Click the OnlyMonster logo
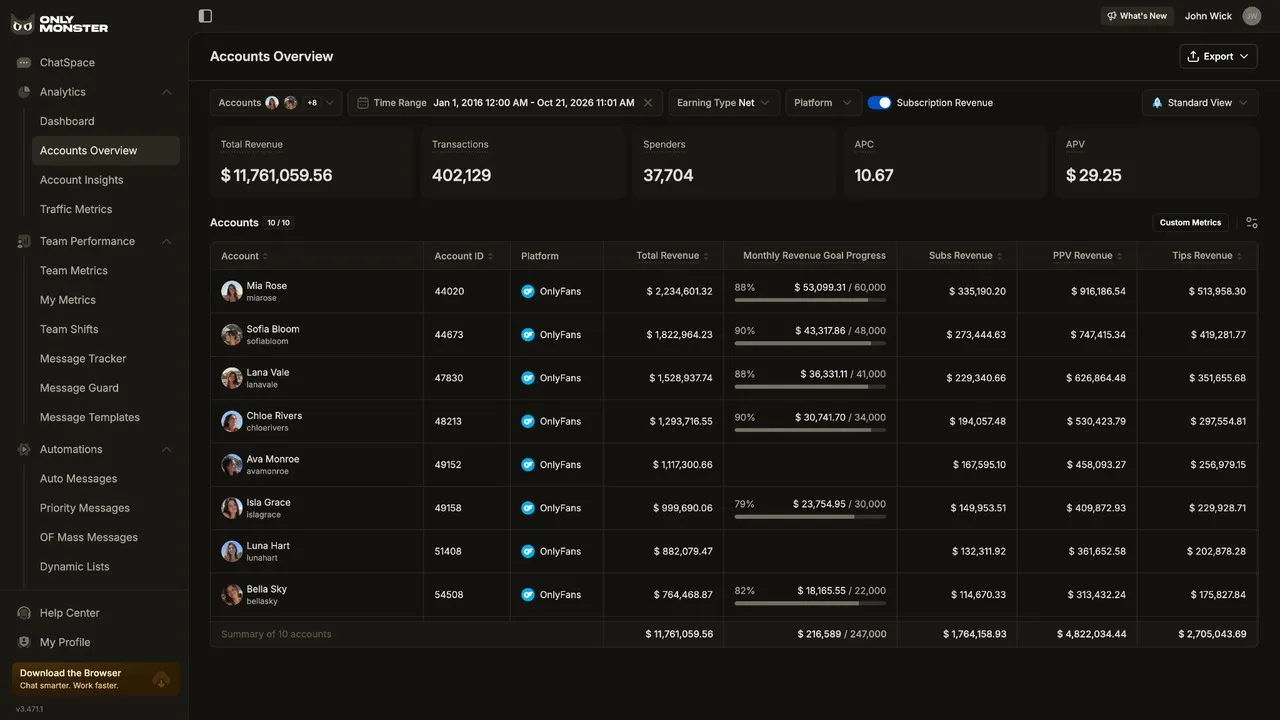Viewport: 1280px width, 720px height. (60, 24)
